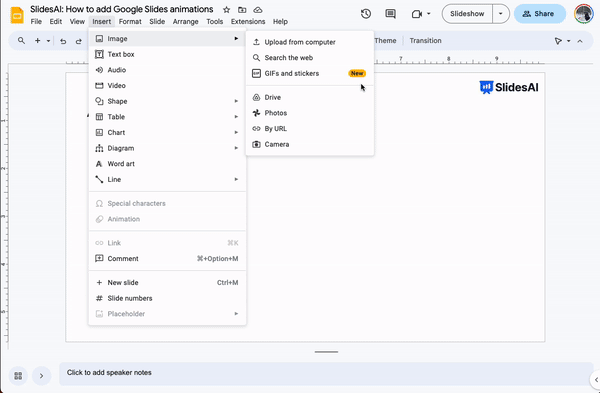This screenshot has width=600, height=393.
Task: Choose Slide numbers menu item
Action: click(167, 298)
